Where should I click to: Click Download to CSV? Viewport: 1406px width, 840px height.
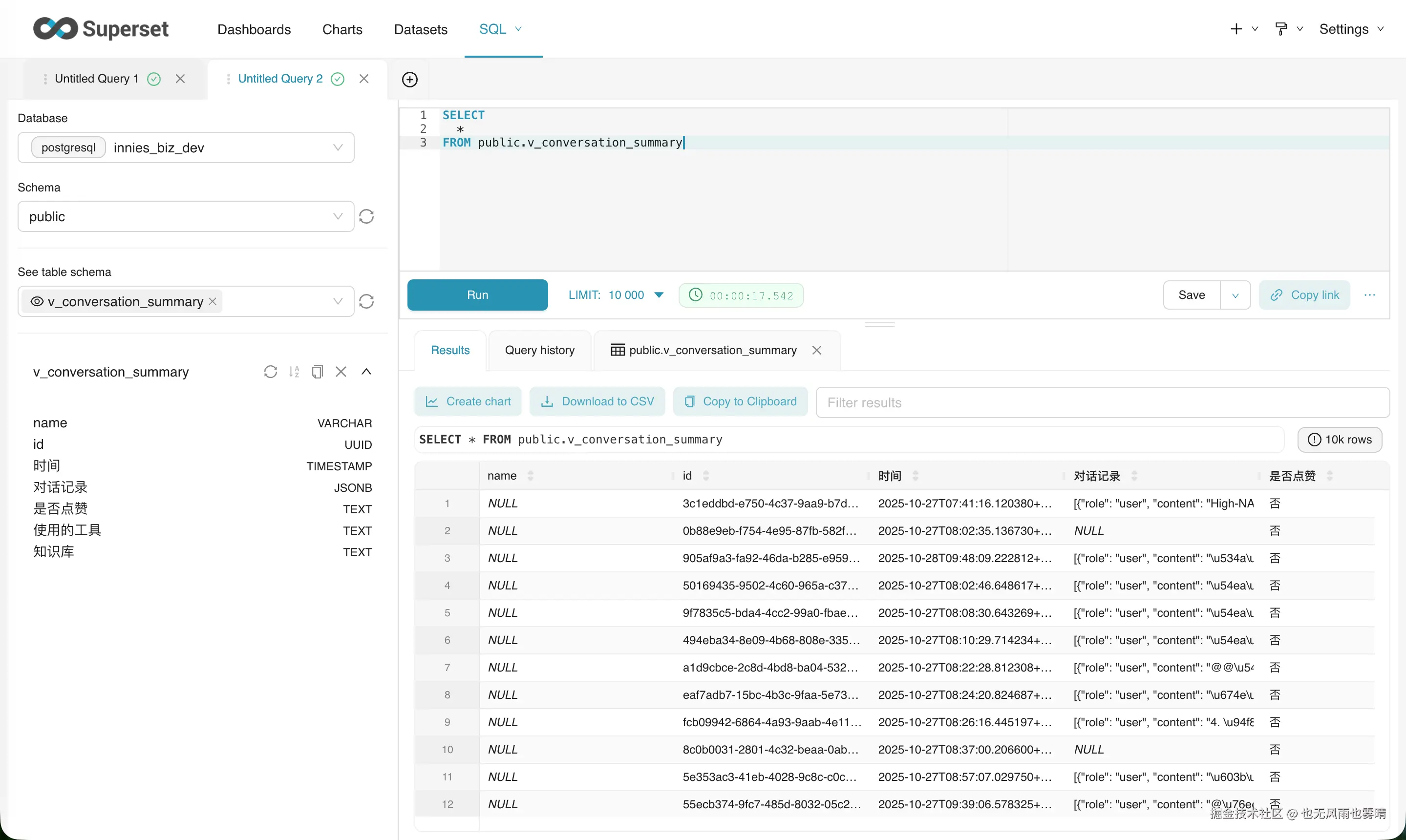click(x=597, y=401)
